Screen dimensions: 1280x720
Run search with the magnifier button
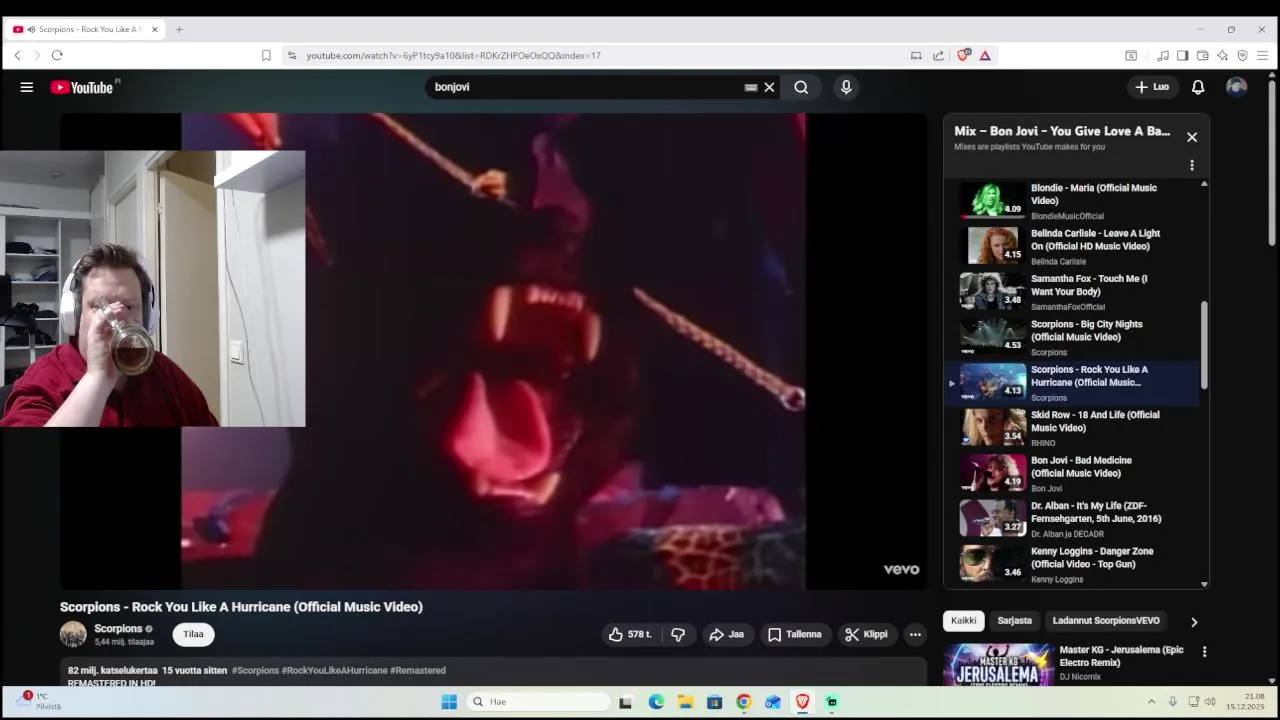pyautogui.click(x=801, y=87)
